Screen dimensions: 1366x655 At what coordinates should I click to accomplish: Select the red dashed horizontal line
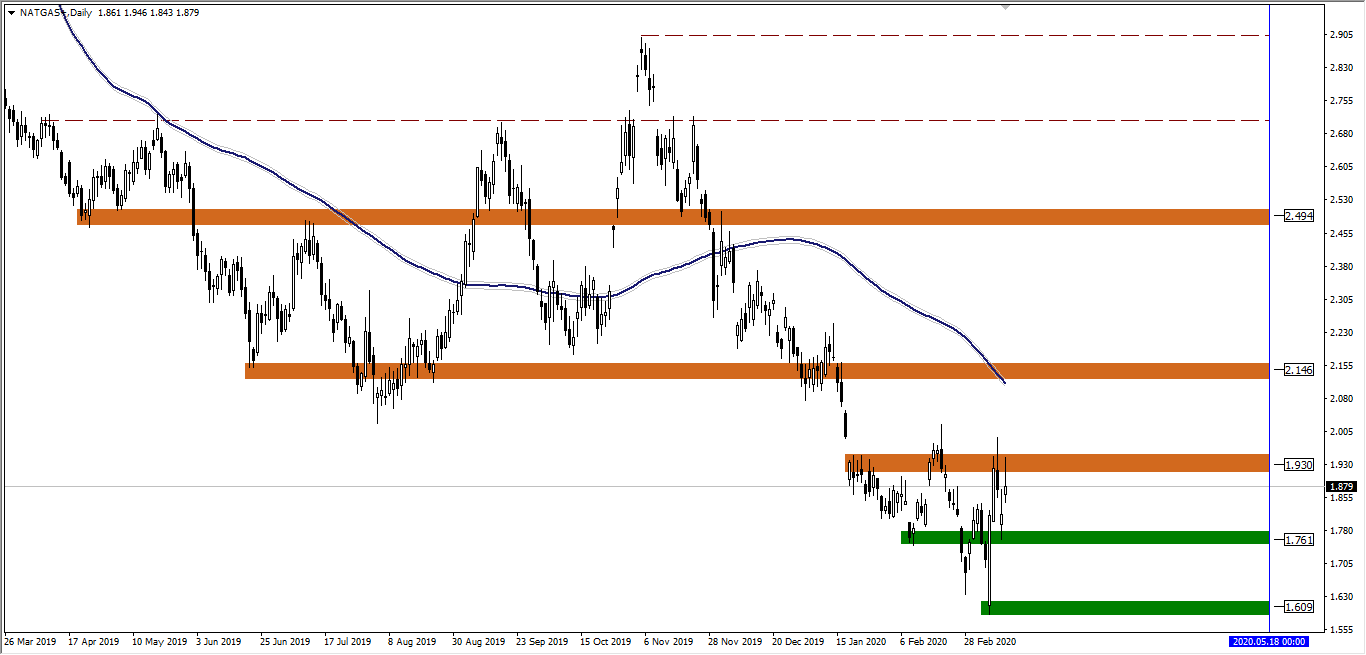[x=900, y=120]
